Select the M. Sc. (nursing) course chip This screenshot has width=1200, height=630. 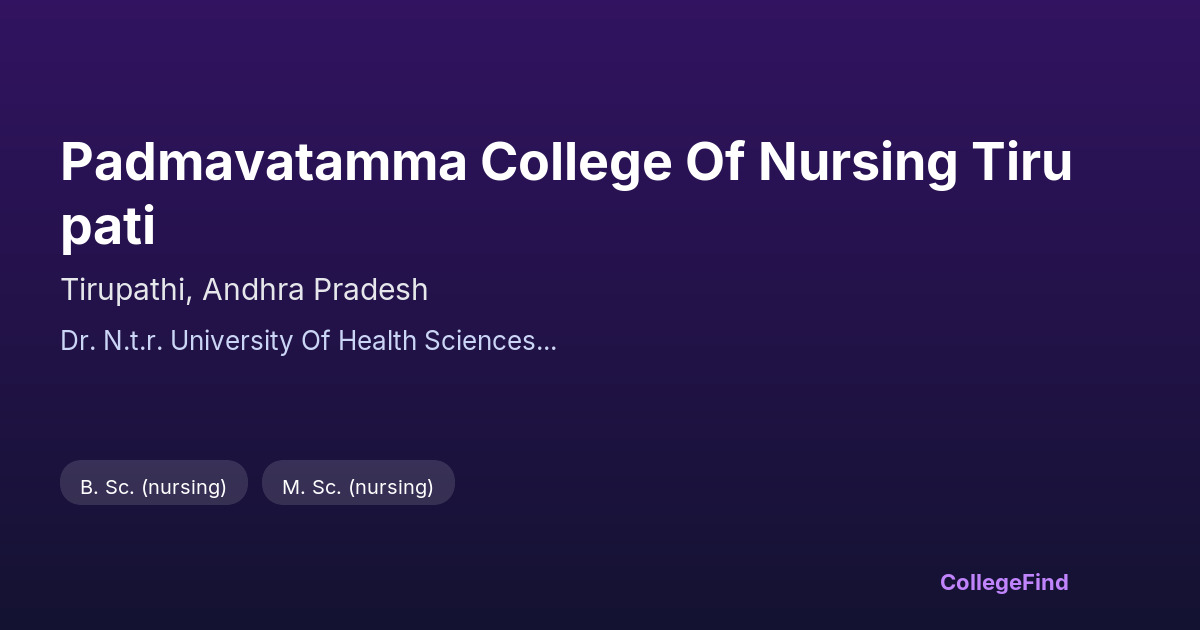tap(358, 487)
